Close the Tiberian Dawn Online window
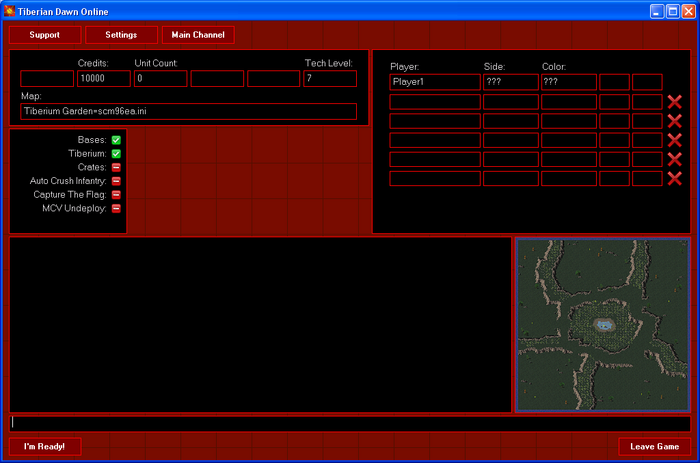This screenshot has width=700, height=463. (689, 12)
